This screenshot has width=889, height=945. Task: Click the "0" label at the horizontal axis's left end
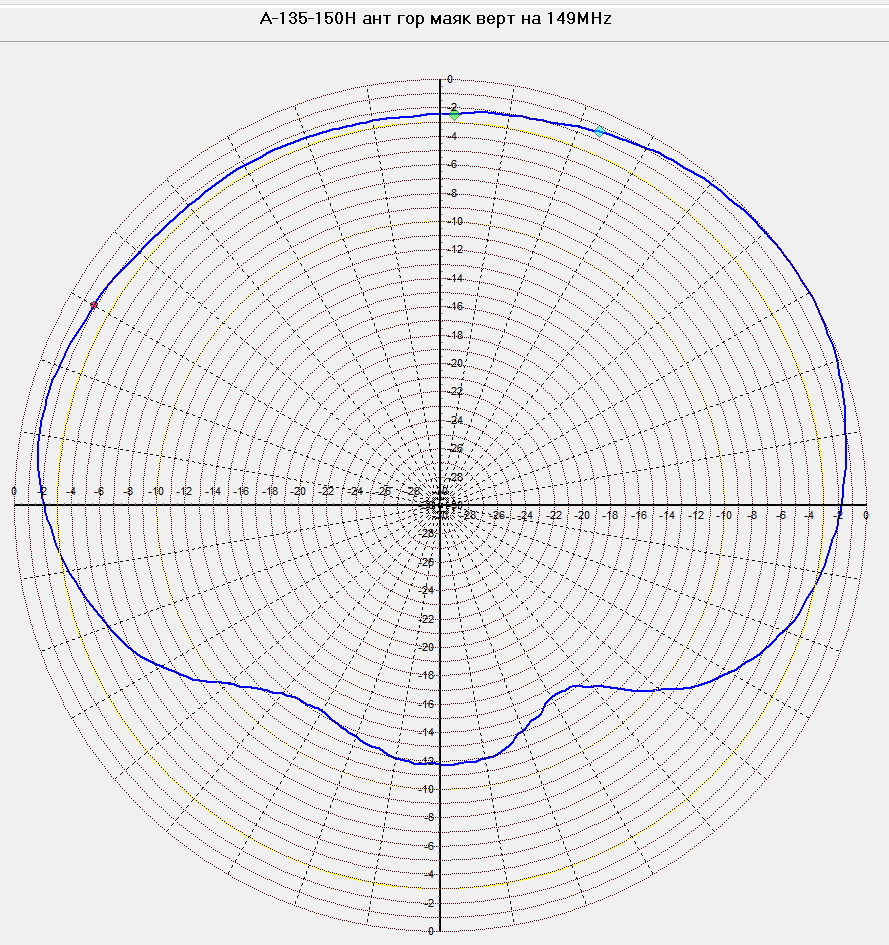click(x=14, y=491)
